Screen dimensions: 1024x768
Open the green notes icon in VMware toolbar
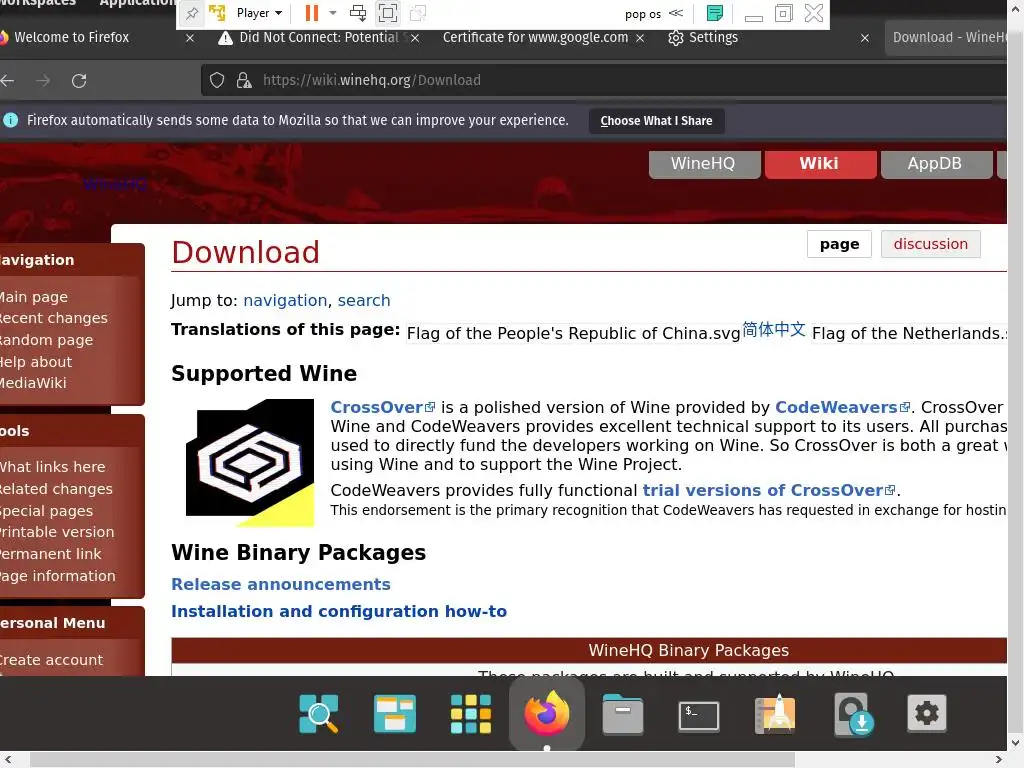pyautogui.click(x=714, y=13)
